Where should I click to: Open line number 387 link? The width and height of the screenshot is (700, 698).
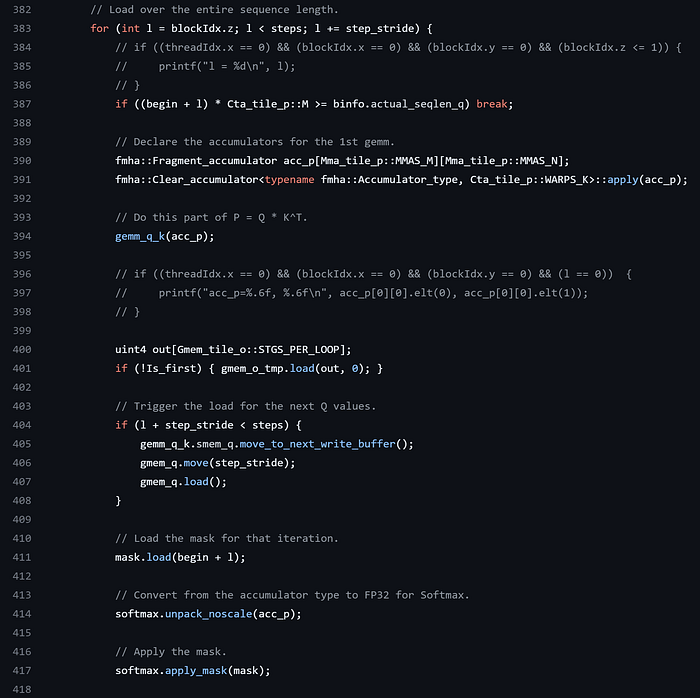tap(22, 104)
